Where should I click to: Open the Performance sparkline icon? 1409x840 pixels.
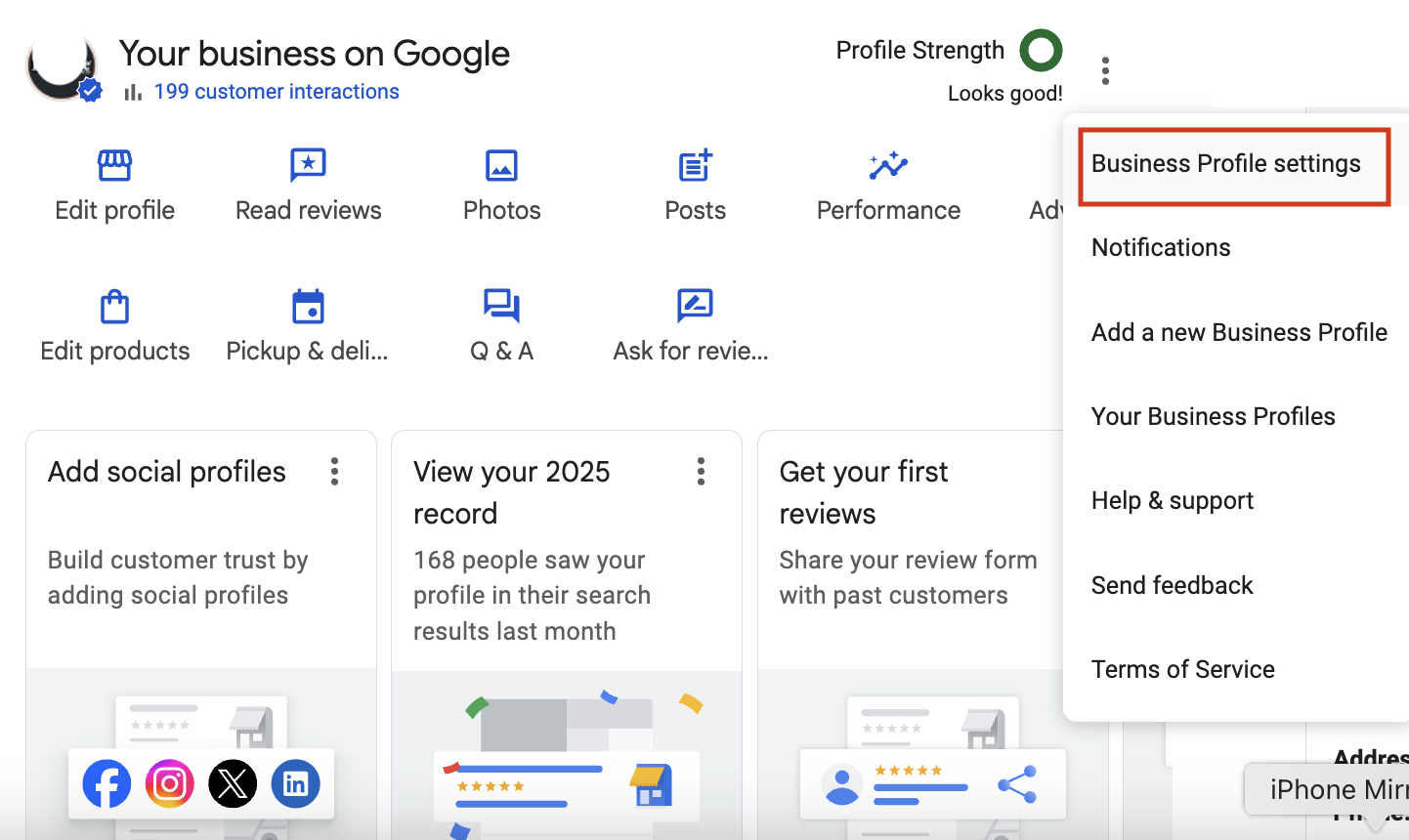tap(888, 165)
